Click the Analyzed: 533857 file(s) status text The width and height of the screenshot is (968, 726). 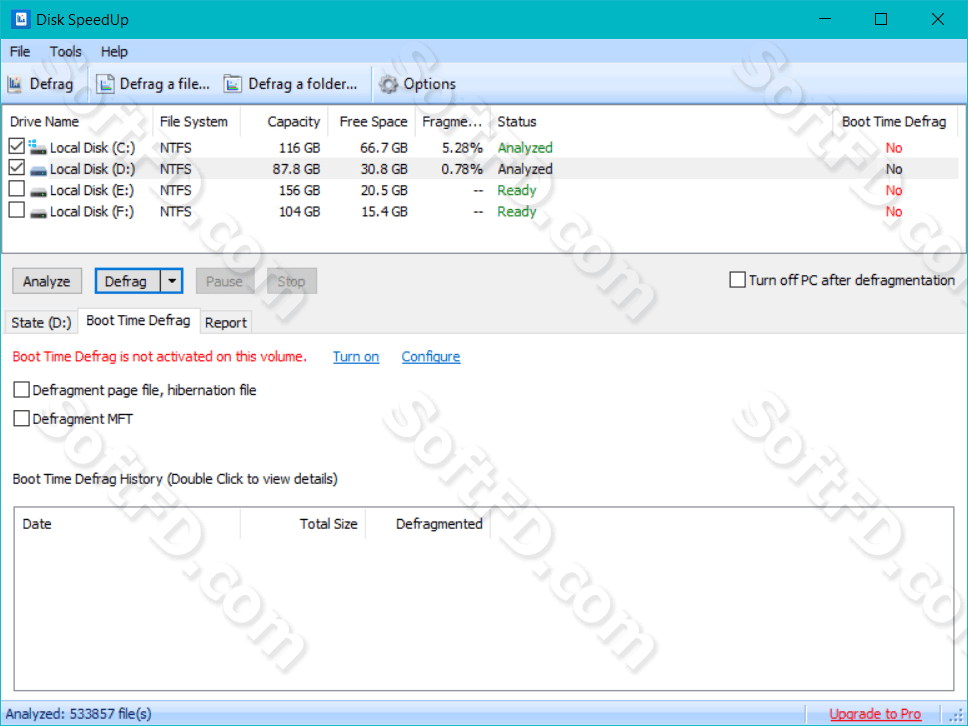(x=78, y=714)
